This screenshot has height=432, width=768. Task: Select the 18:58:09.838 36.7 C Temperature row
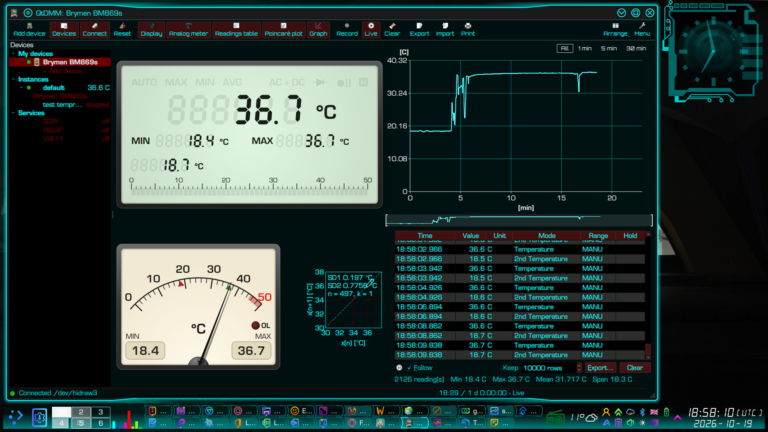(x=520, y=345)
